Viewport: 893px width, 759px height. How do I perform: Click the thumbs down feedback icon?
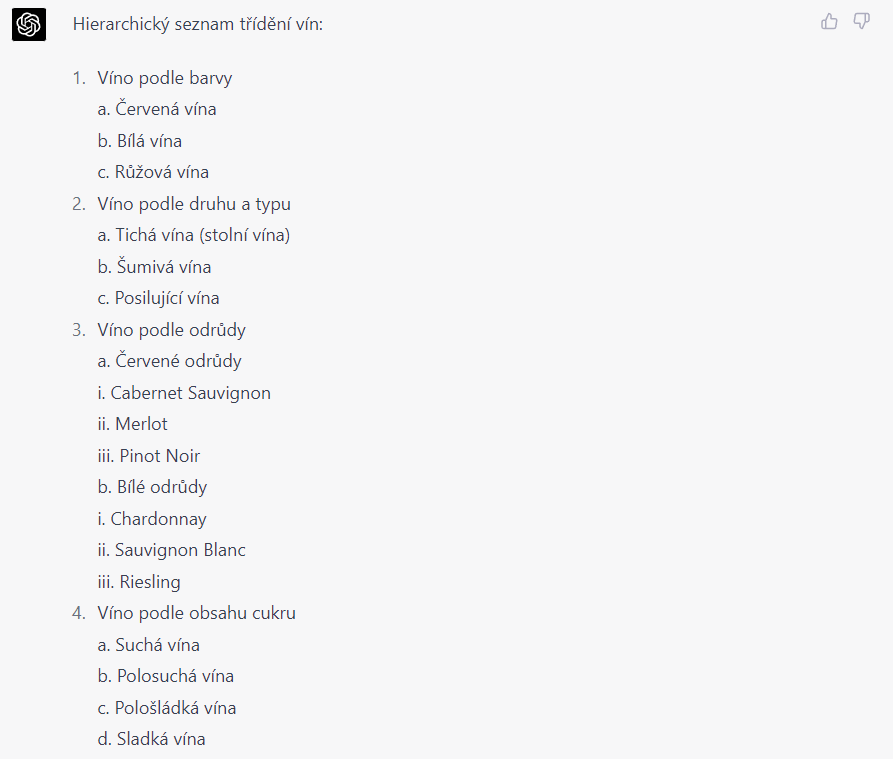tap(861, 21)
